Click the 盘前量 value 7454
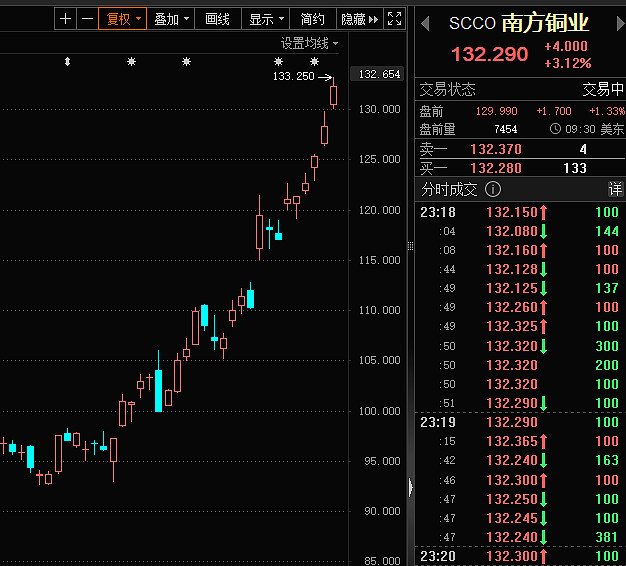The height and width of the screenshot is (566, 626). coord(505,129)
